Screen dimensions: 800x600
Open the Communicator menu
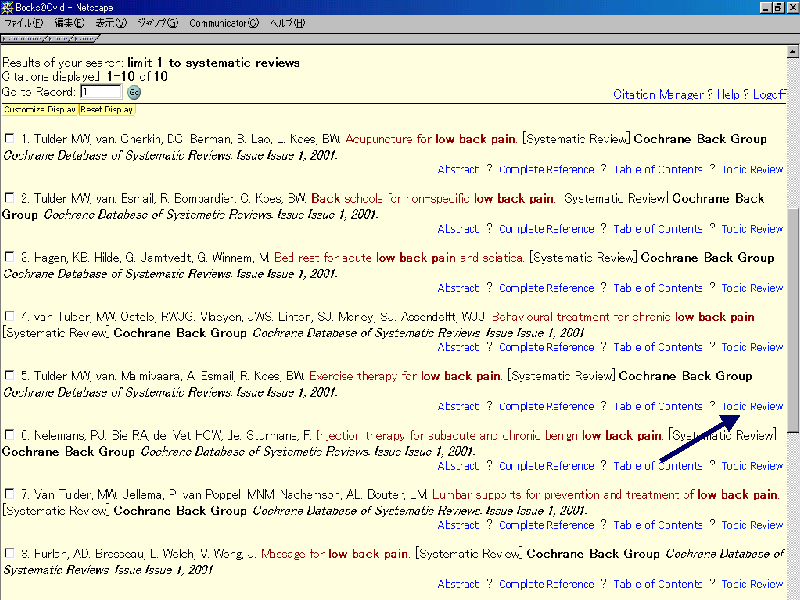click(223, 22)
